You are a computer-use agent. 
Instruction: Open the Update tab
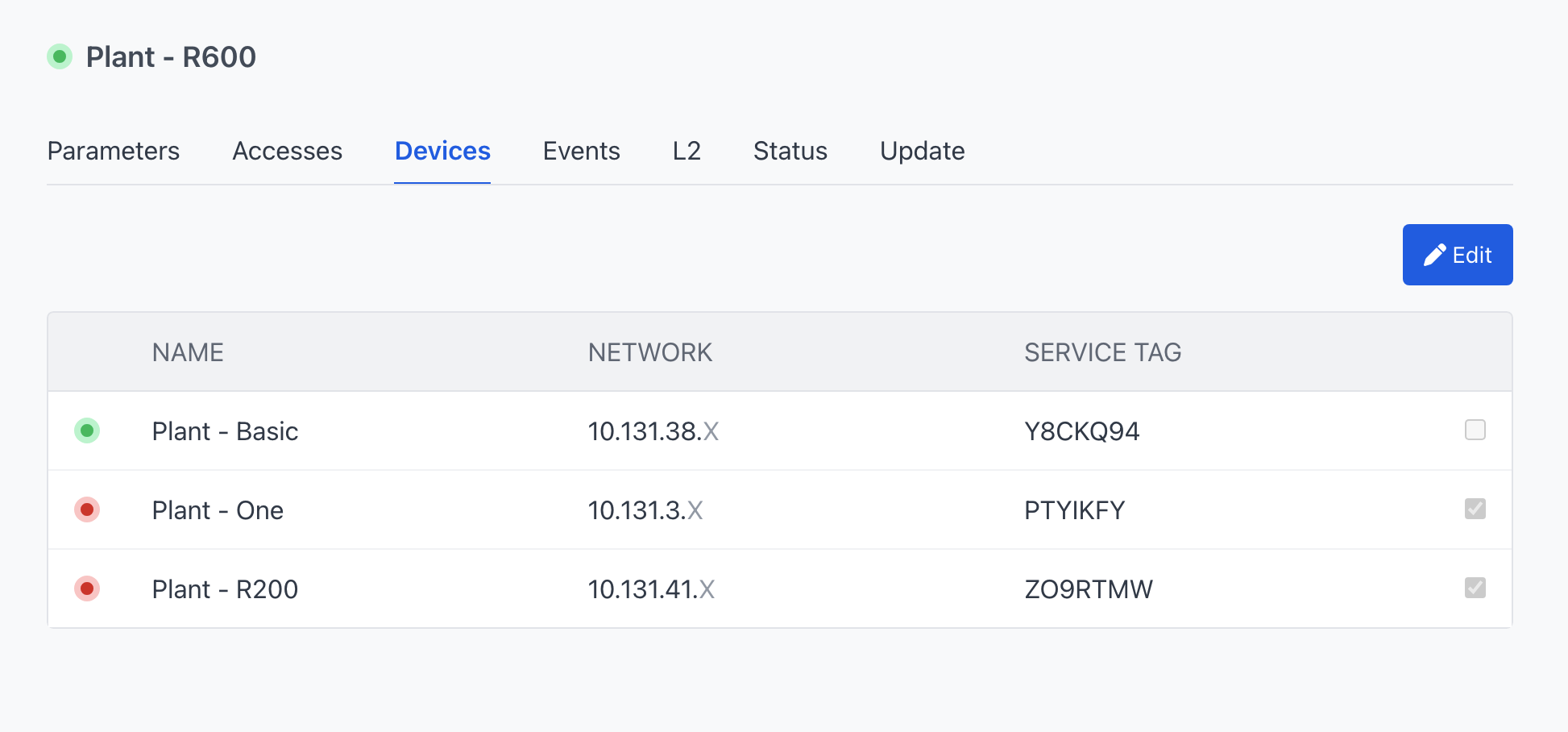(x=922, y=151)
